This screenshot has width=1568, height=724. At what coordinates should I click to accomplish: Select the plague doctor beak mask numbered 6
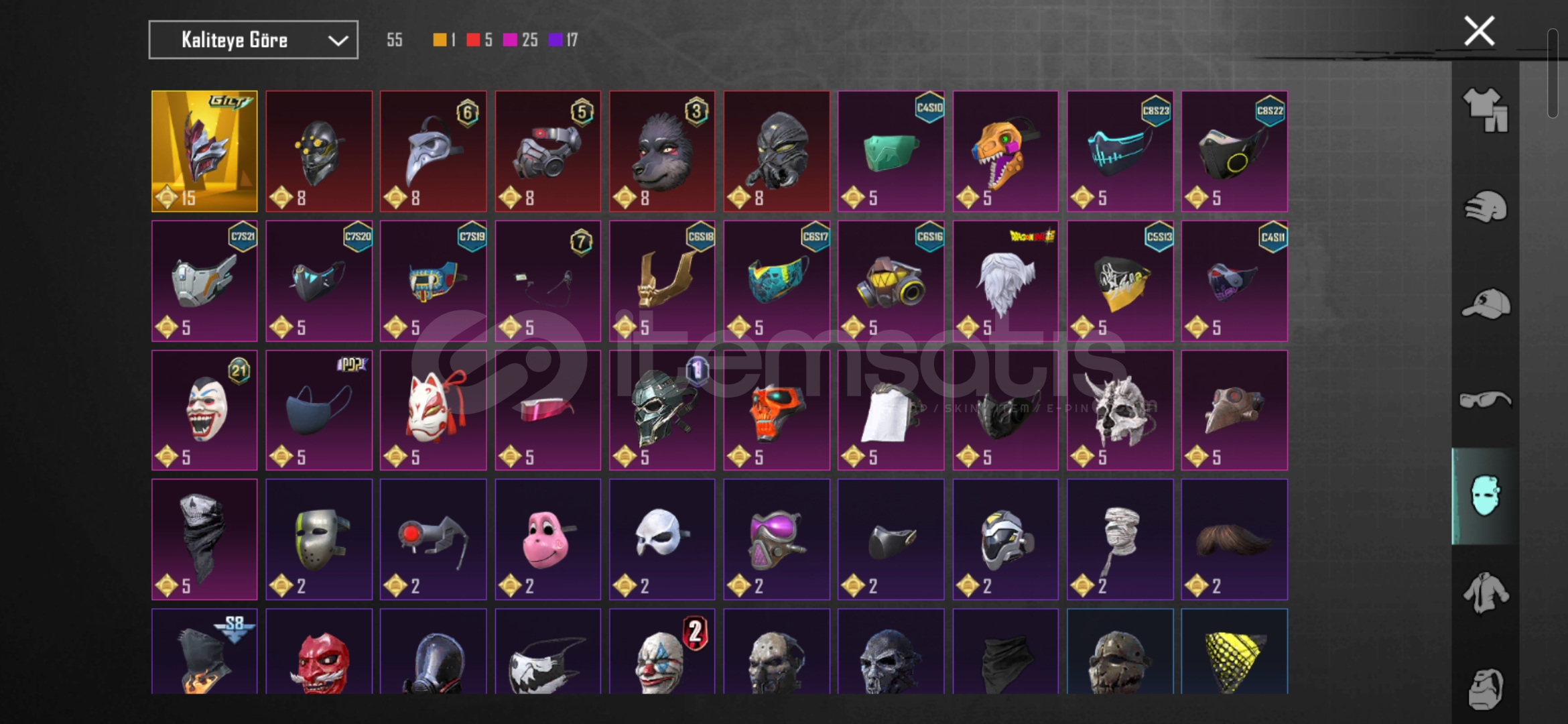pyautogui.click(x=434, y=152)
